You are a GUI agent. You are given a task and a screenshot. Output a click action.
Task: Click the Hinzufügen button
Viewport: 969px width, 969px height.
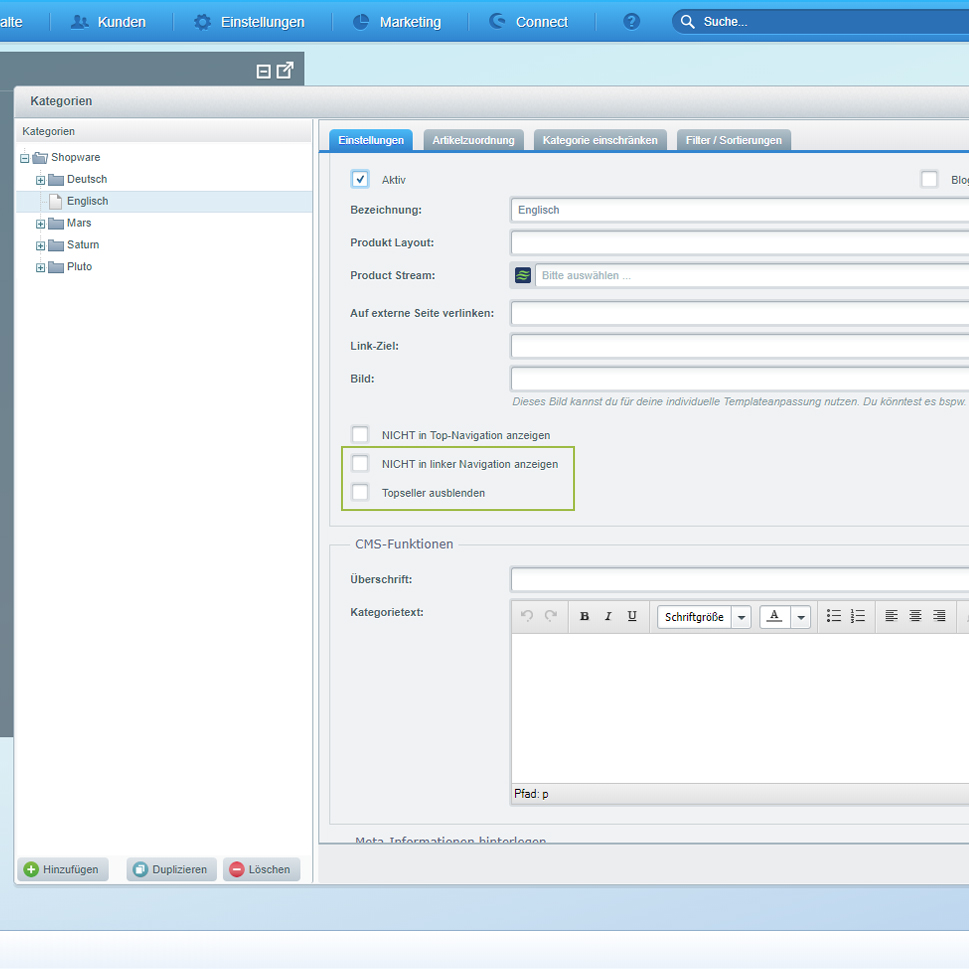coord(62,869)
